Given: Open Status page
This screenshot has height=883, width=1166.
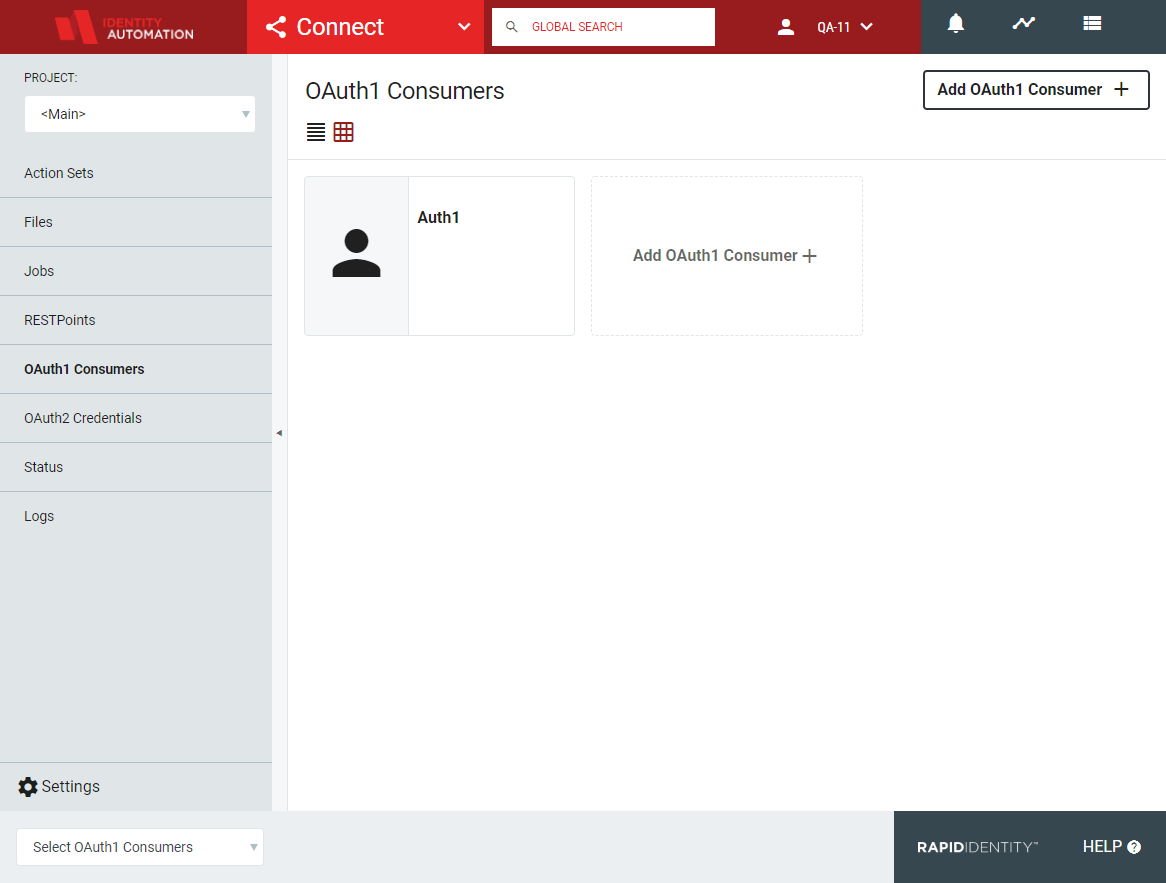Looking at the screenshot, I should [136, 468].
